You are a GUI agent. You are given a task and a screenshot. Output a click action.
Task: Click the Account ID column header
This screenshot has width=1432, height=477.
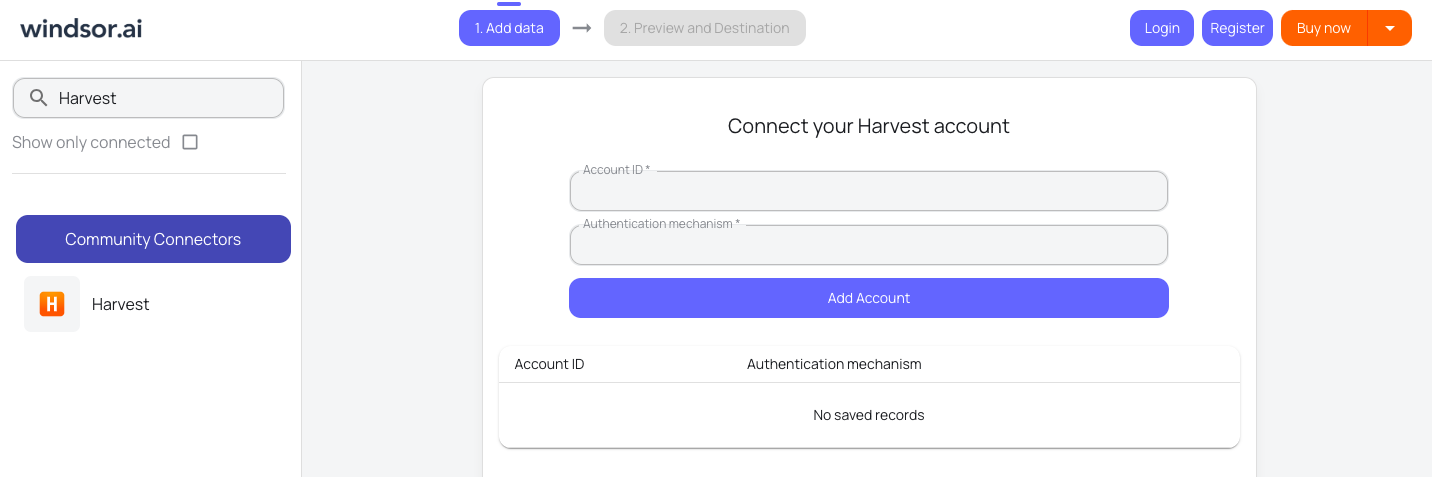(549, 364)
